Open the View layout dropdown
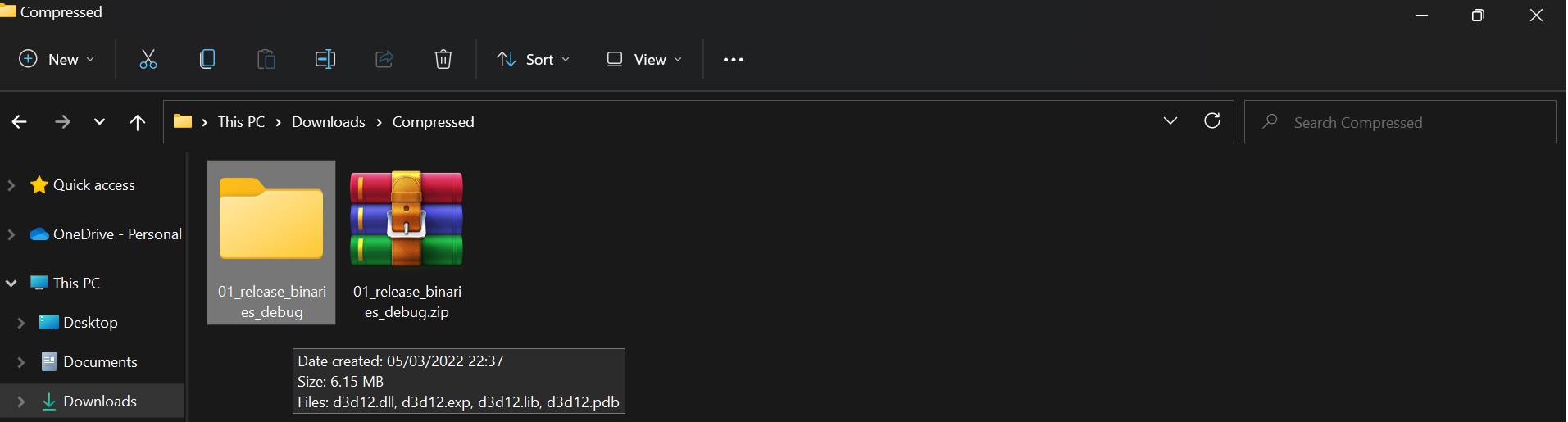Screen dimensions: 1568x422 644,59
